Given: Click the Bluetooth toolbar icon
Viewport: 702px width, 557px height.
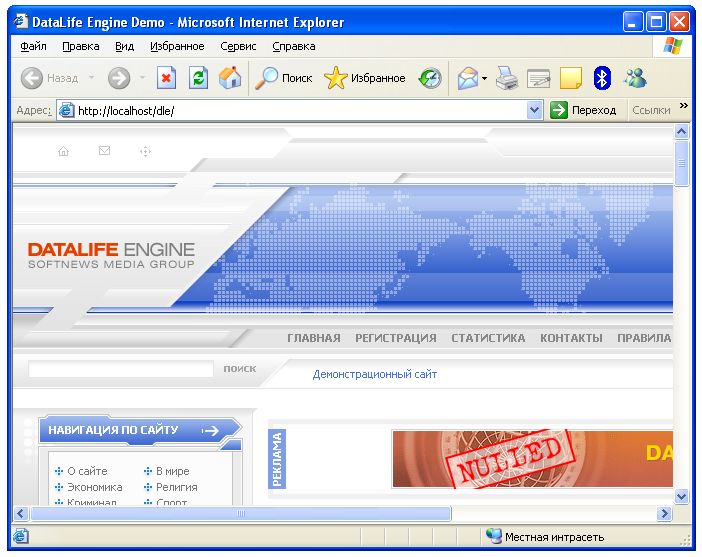Looking at the screenshot, I should (602, 78).
